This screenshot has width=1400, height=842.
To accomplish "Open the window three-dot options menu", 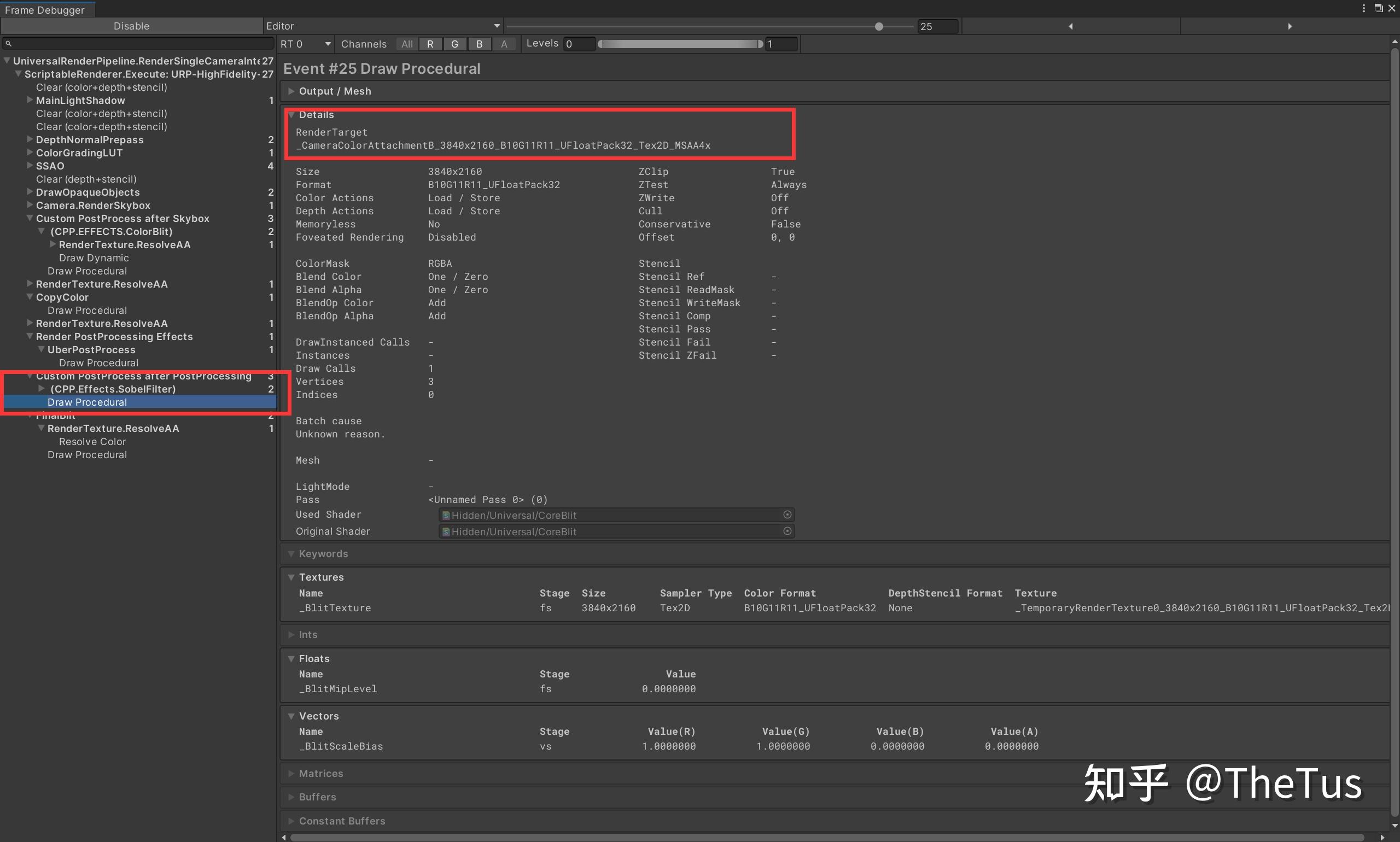I will pyautogui.click(x=1363, y=8).
